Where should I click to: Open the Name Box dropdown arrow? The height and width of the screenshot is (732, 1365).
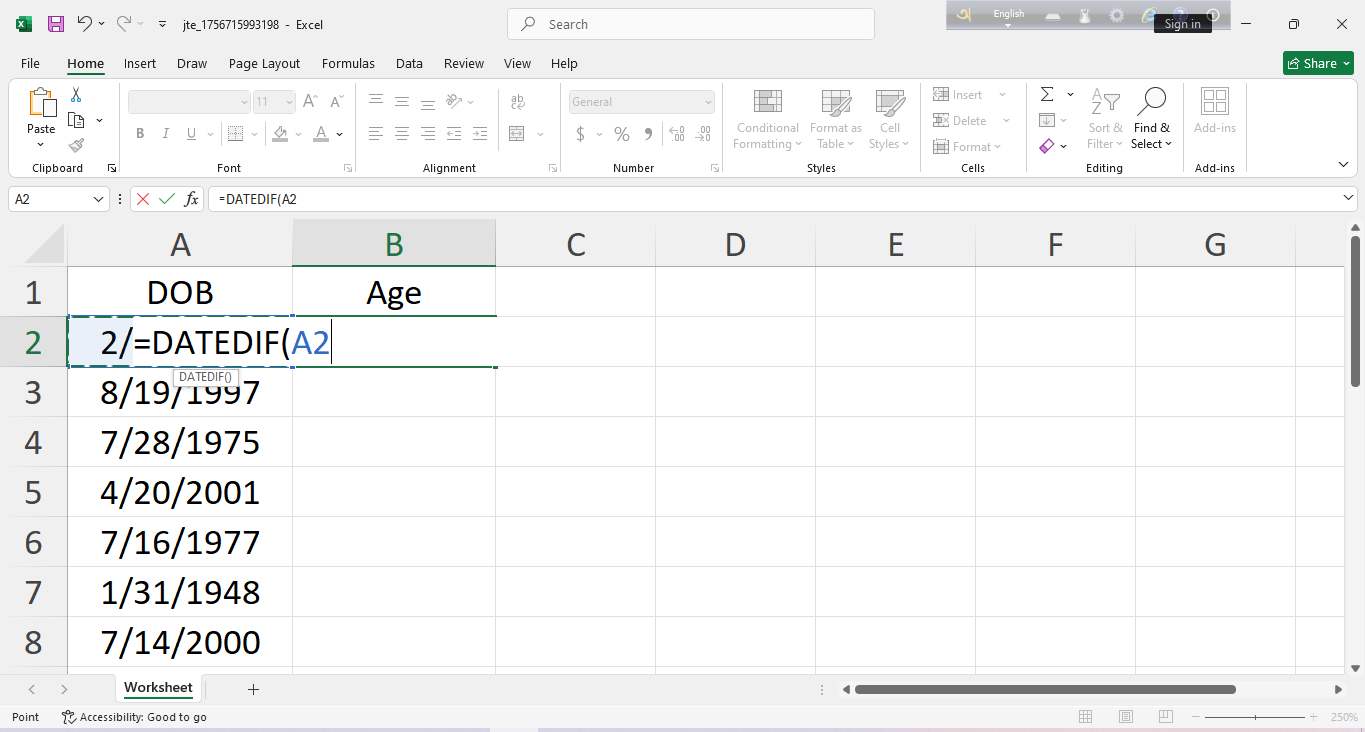[x=99, y=199]
